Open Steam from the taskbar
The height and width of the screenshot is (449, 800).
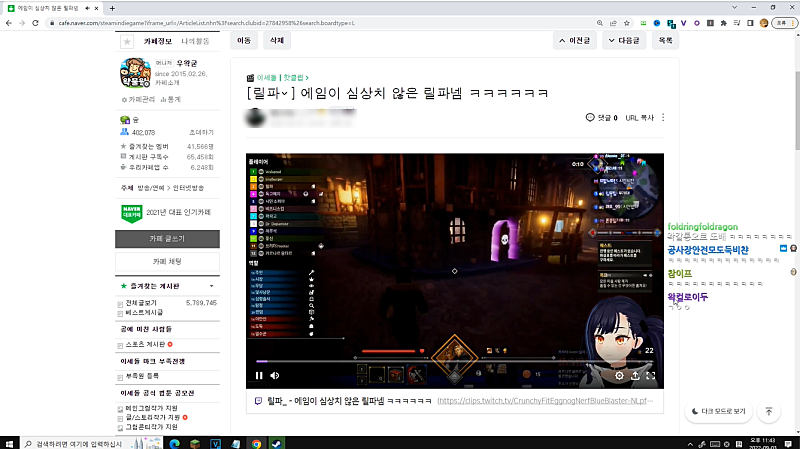(277, 444)
